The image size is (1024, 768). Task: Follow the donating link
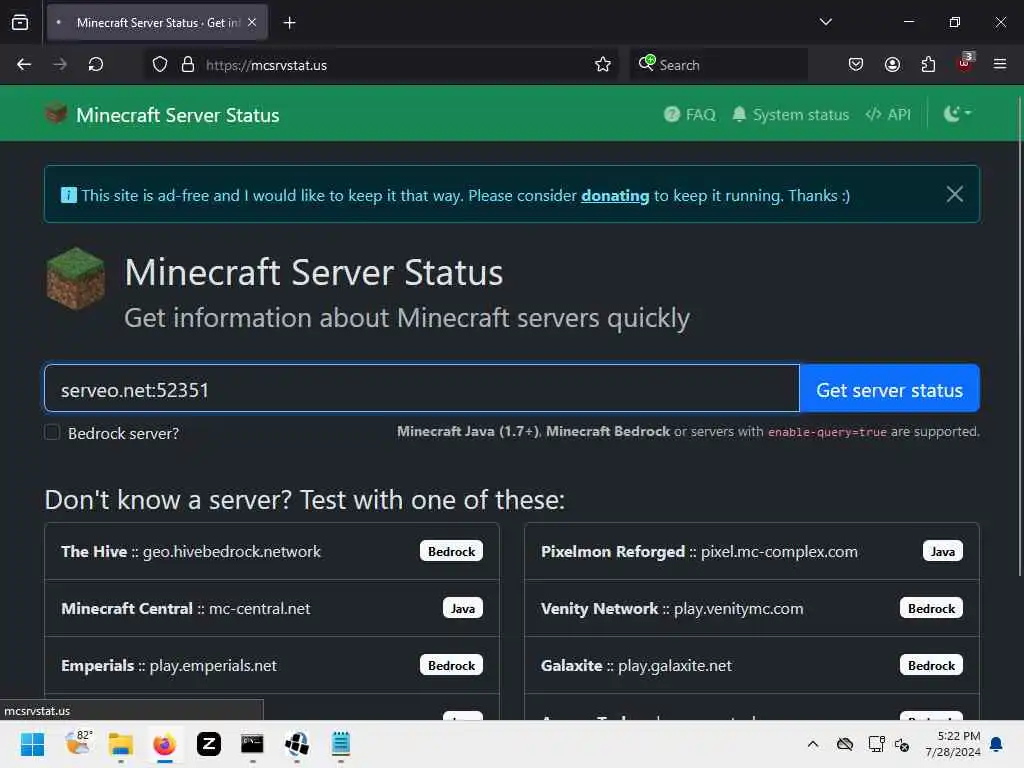(615, 195)
